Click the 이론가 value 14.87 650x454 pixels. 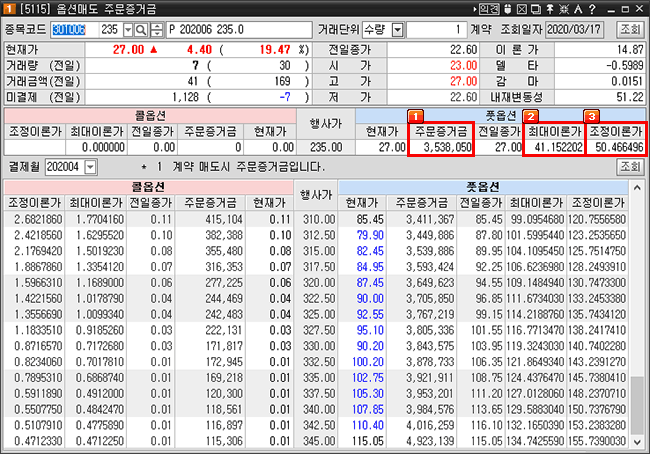point(630,50)
